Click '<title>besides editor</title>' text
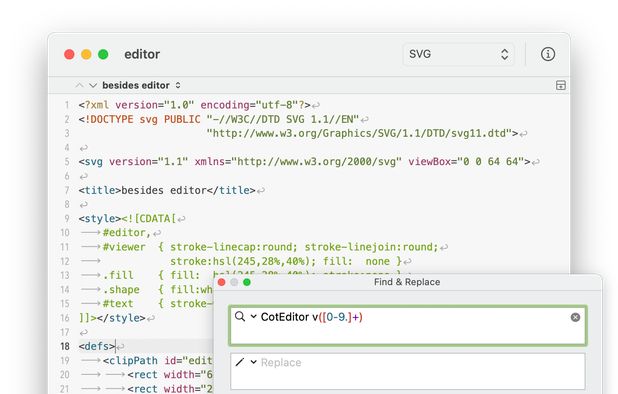618x394 pixels. [167, 190]
